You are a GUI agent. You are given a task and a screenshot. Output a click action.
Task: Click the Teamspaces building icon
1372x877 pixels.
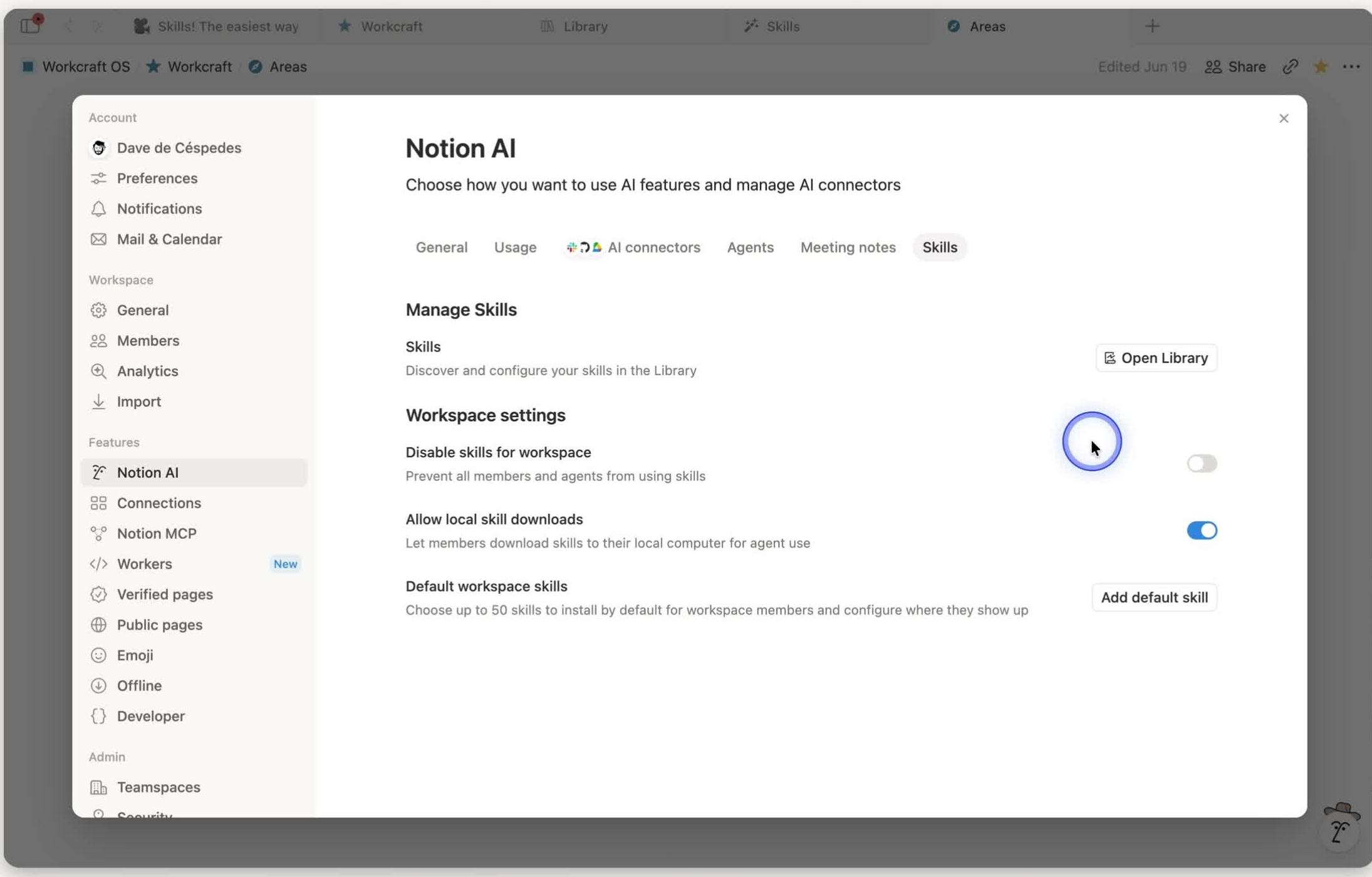point(98,787)
